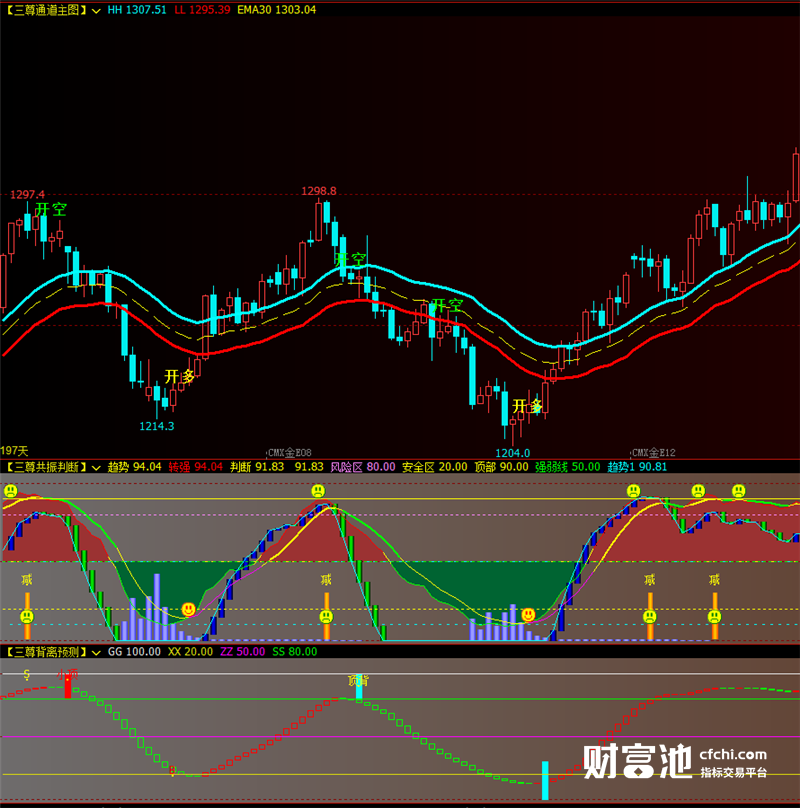Click the 开多 signal above the 1214.3 low
This screenshot has width=800, height=808.
click(179, 377)
